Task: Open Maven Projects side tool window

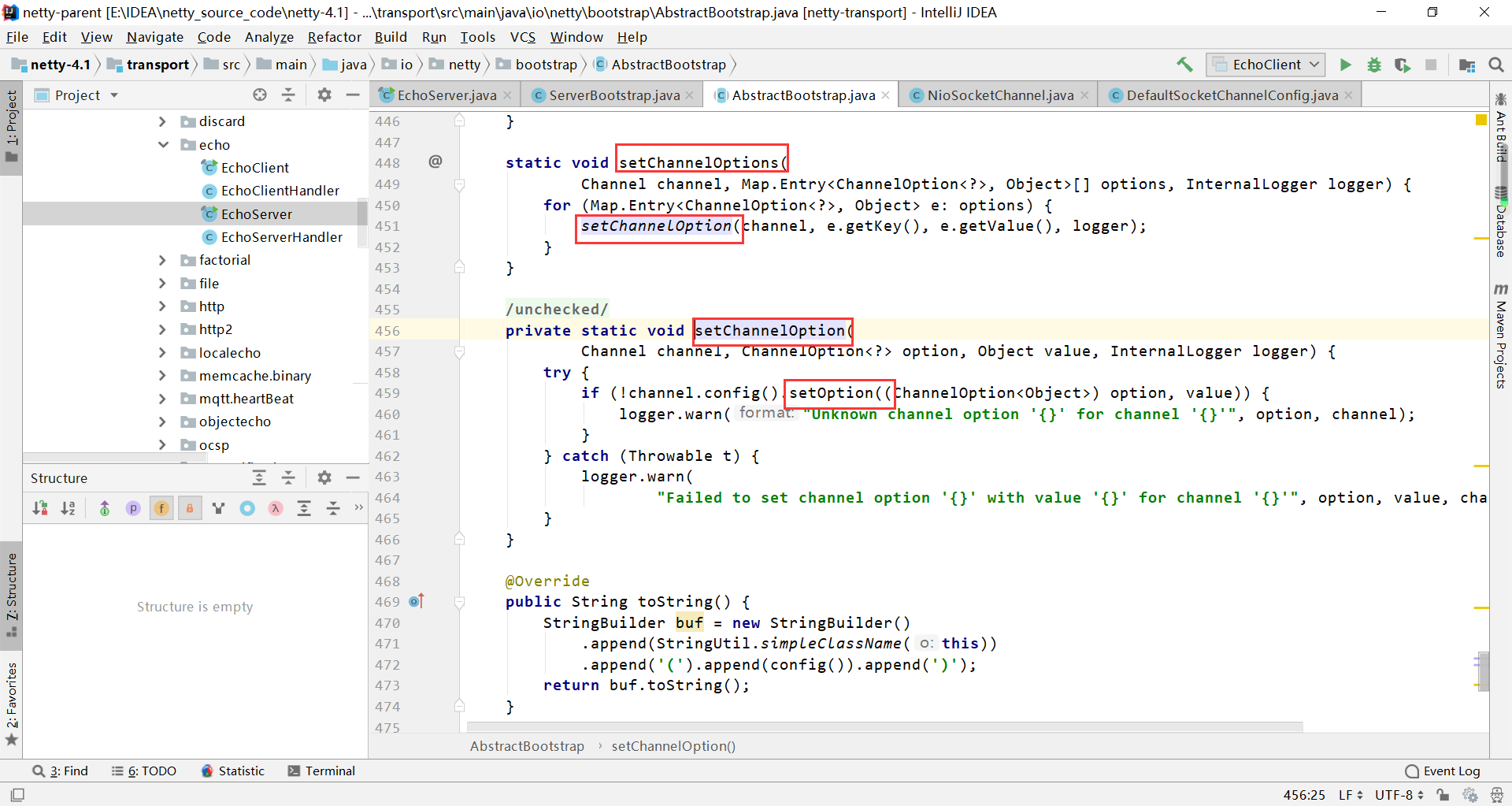Action: click(1501, 335)
